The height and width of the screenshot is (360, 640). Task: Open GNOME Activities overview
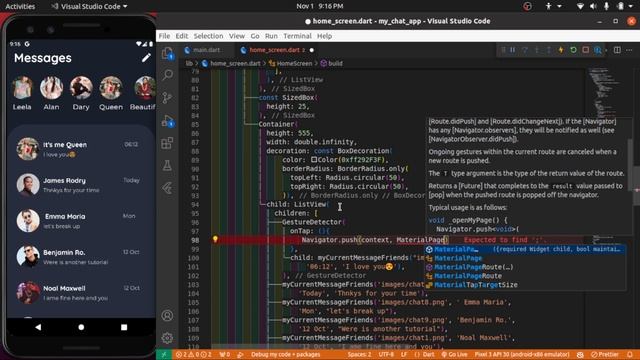click(20, 6)
